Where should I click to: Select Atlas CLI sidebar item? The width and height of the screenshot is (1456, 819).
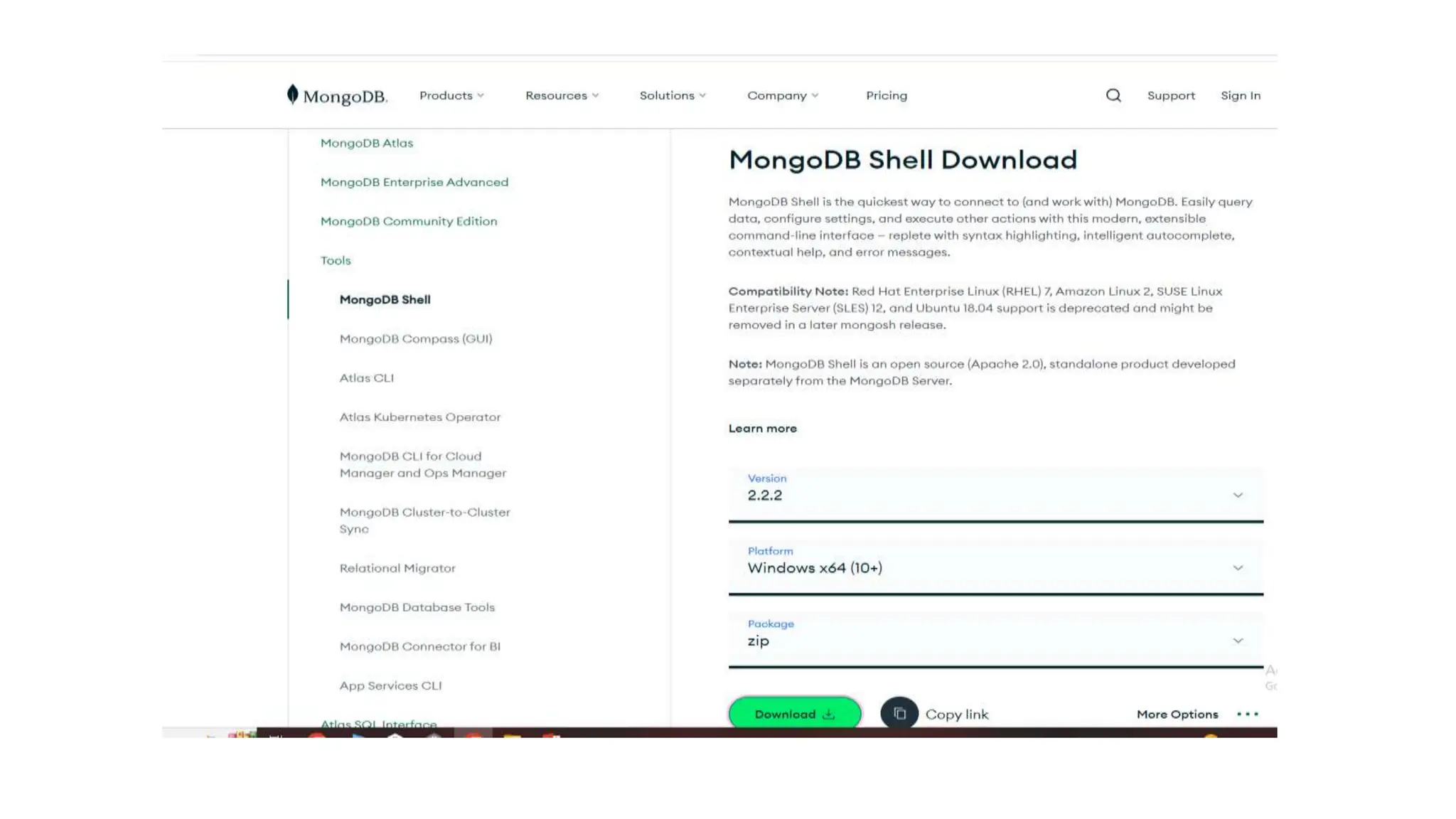[x=366, y=378]
